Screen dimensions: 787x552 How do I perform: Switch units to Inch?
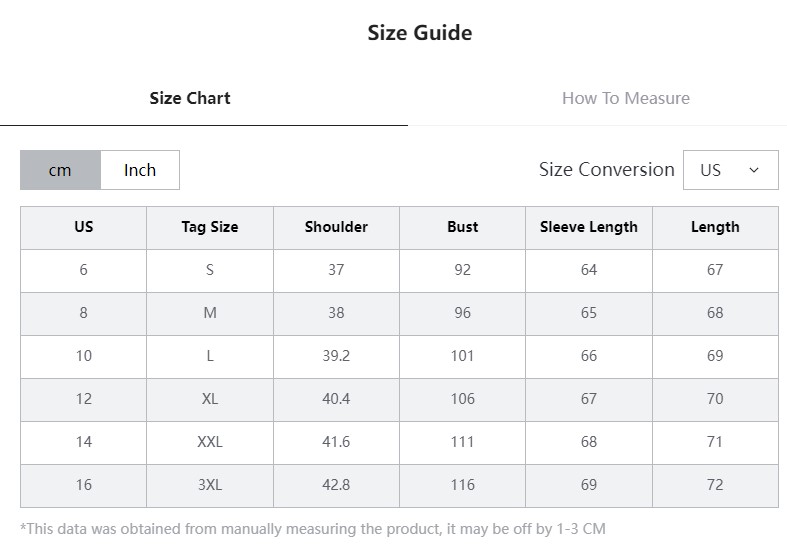(140, 170)
